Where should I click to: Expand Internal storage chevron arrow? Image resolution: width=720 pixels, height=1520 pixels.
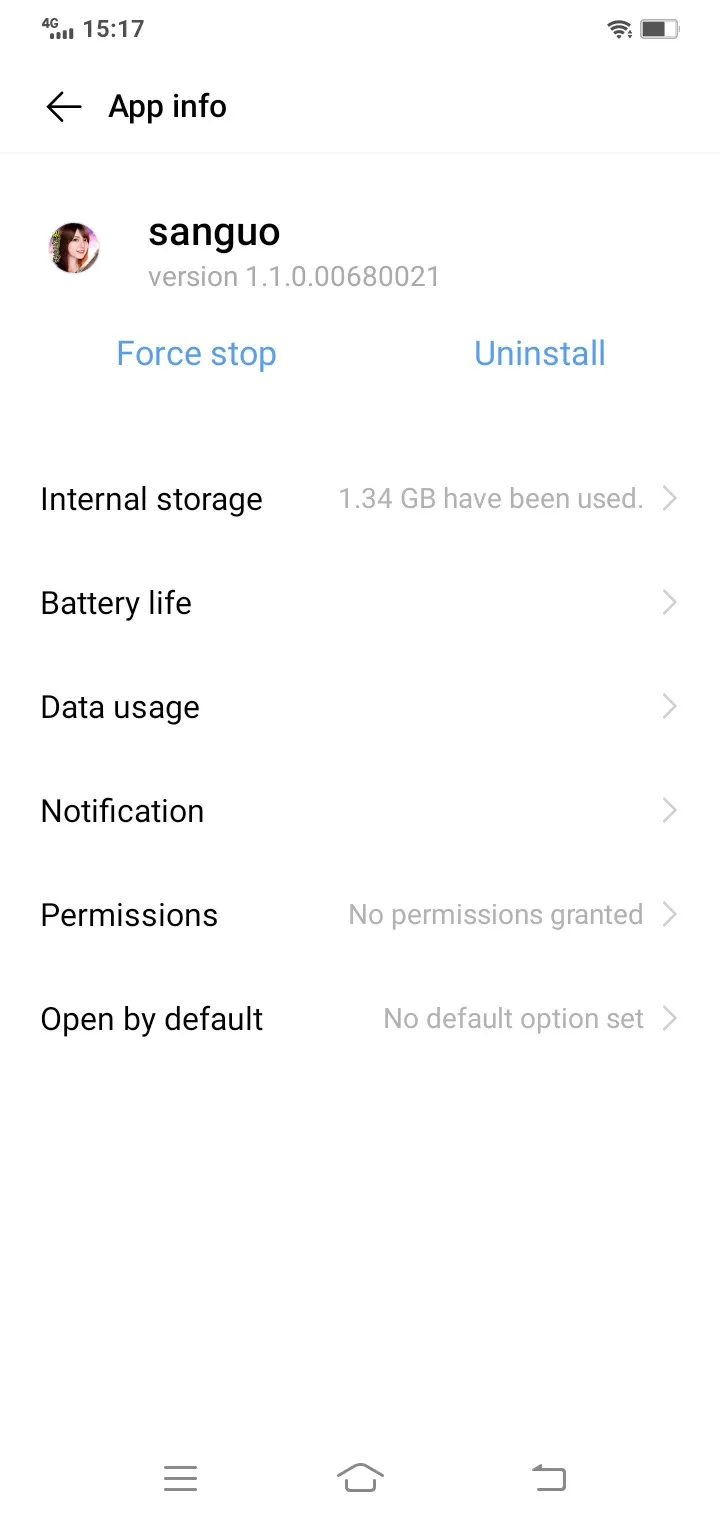(670, 498)
